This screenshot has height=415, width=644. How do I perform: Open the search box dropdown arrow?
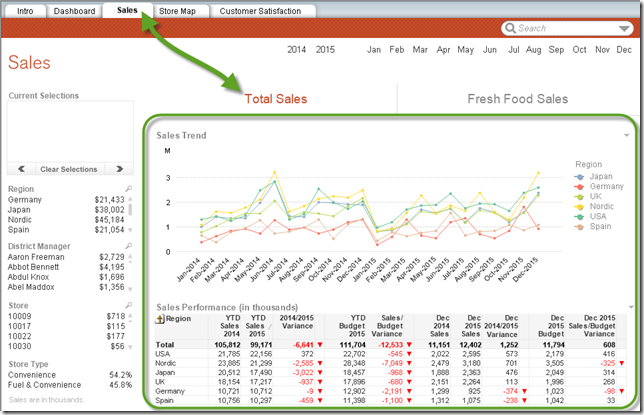(x=627, y=29)
